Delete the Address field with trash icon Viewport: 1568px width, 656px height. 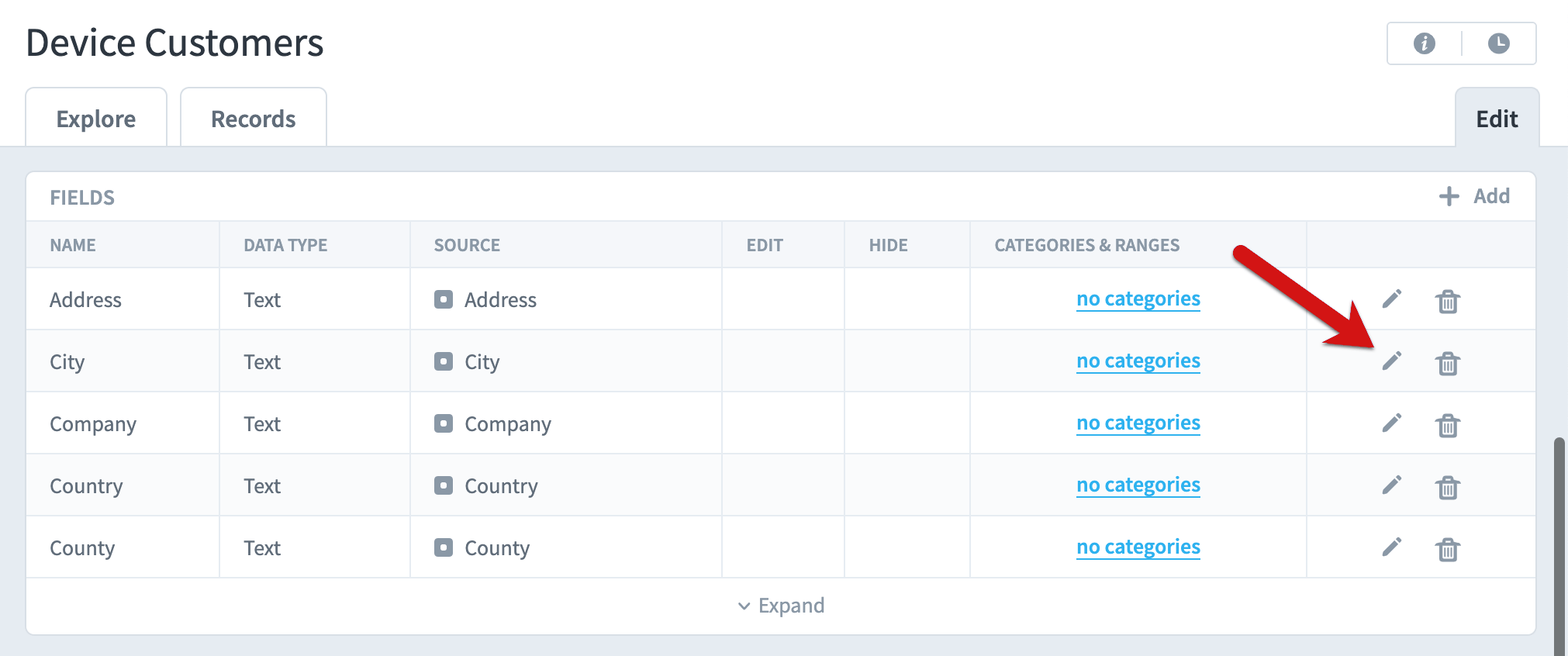pos(1448,301)
